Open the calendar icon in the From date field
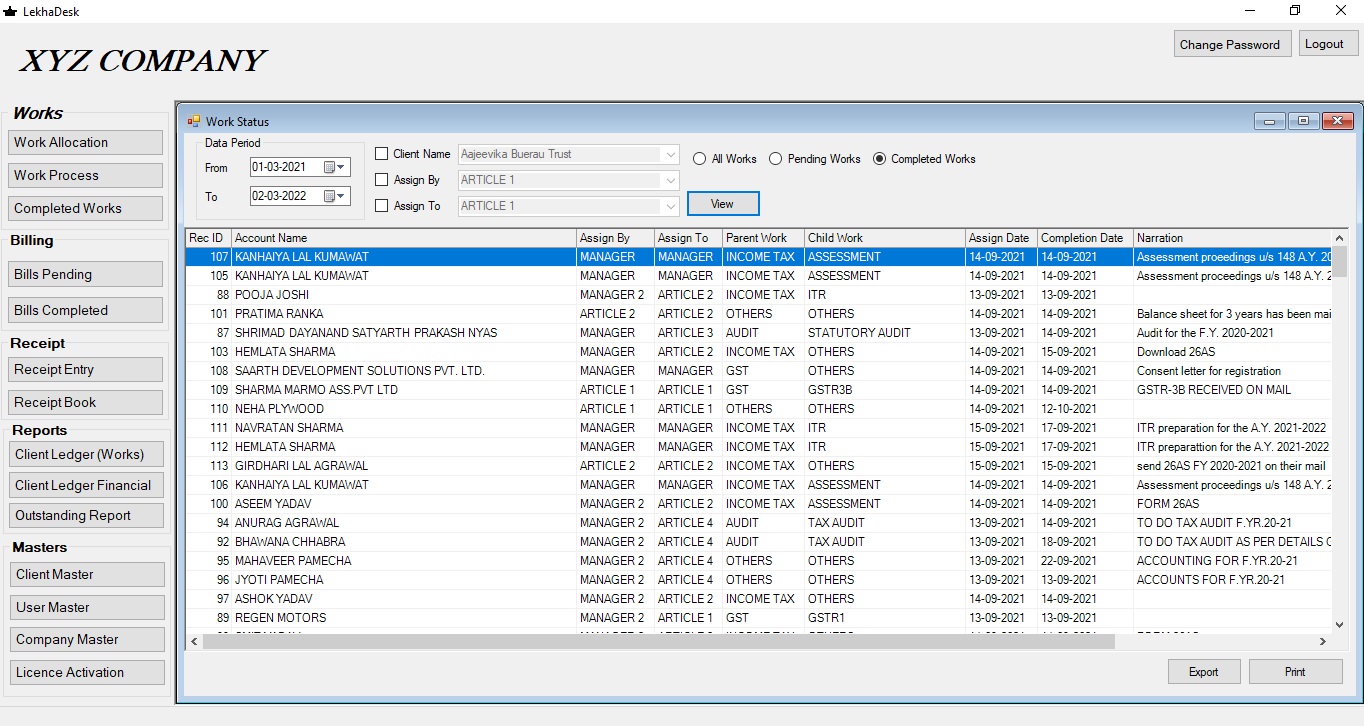Image resolution: width=1364 pixels, height=726 pixels. (x=329, y=167)
